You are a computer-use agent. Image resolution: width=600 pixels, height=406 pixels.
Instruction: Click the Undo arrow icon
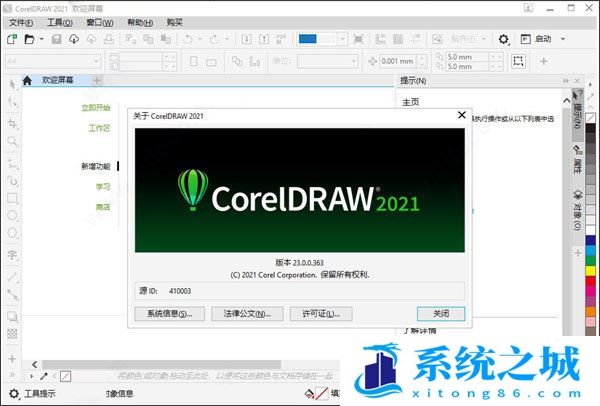(188, 39)
